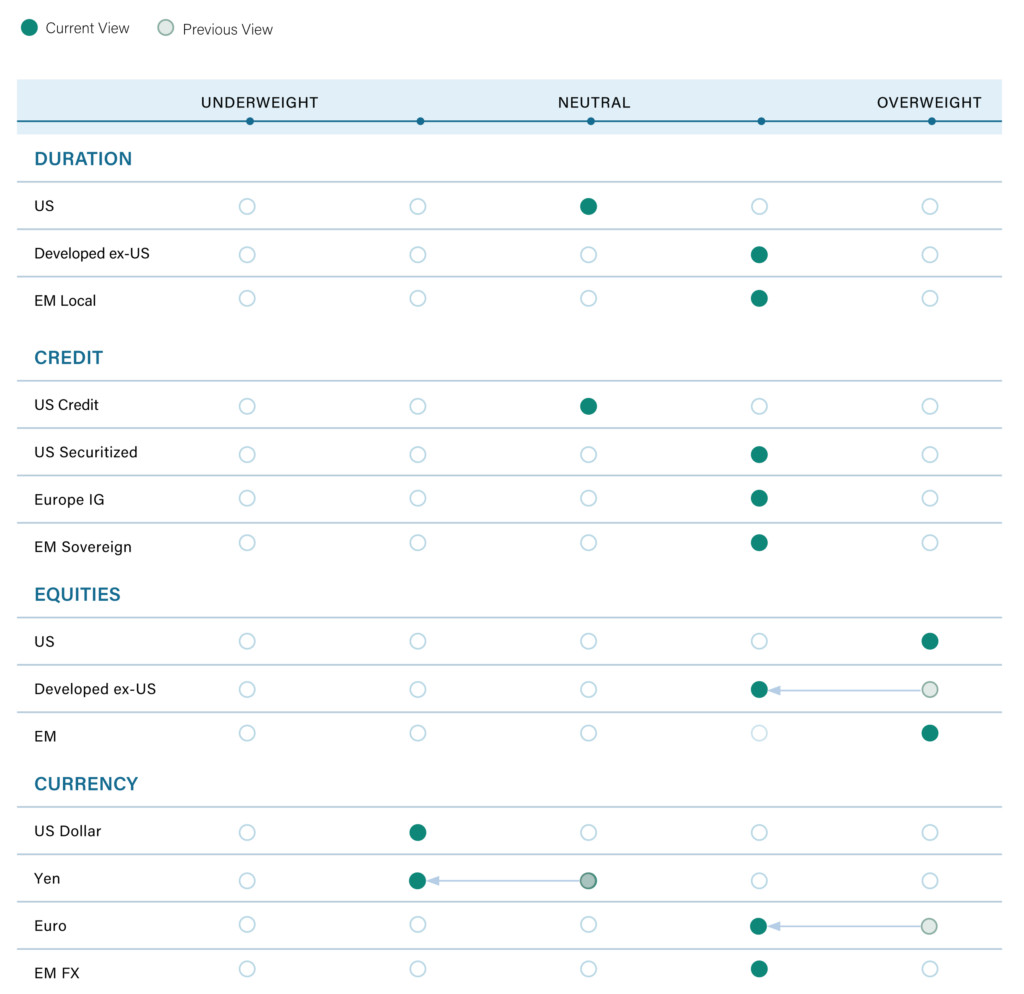Screen dimensions: 1024x994
Task: Click the arrow in the Euro row
Action: click(844, 926)
